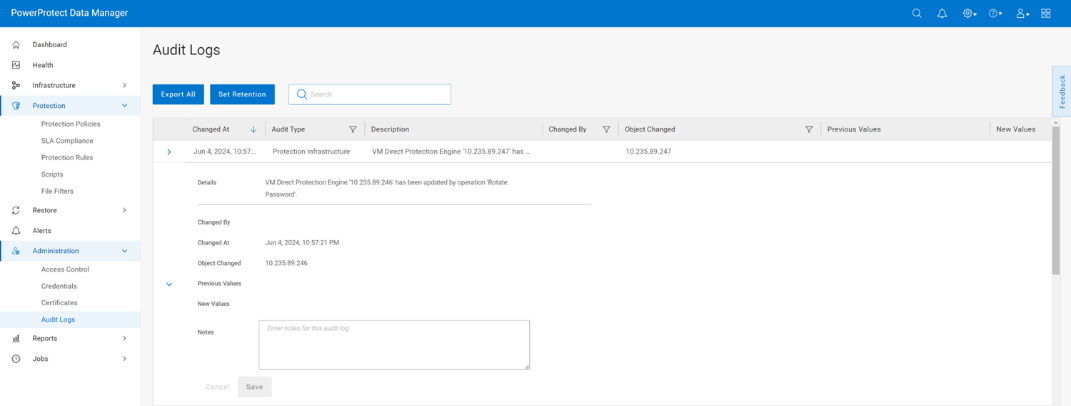Image resolution: width=1071 pixels, height=406 pixels.
Task: Expand the Infrastructure sidebar menu
Action: (124, 85)
